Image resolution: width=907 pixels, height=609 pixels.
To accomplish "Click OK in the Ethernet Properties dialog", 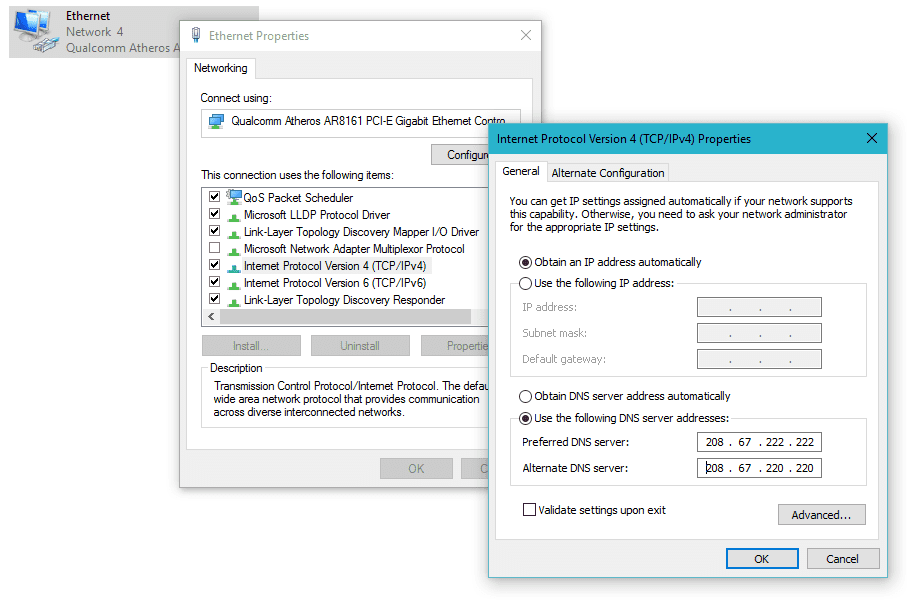I will (416, 468).
